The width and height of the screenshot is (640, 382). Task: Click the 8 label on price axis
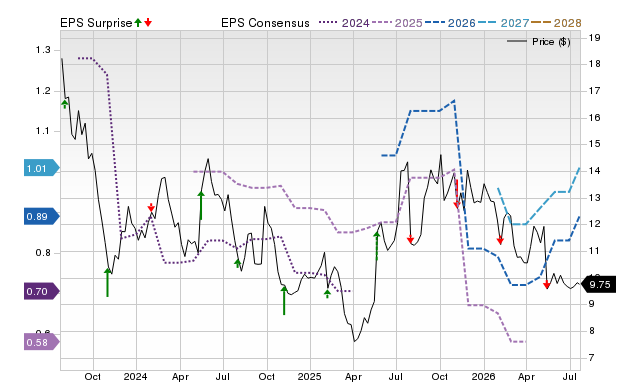591,331
